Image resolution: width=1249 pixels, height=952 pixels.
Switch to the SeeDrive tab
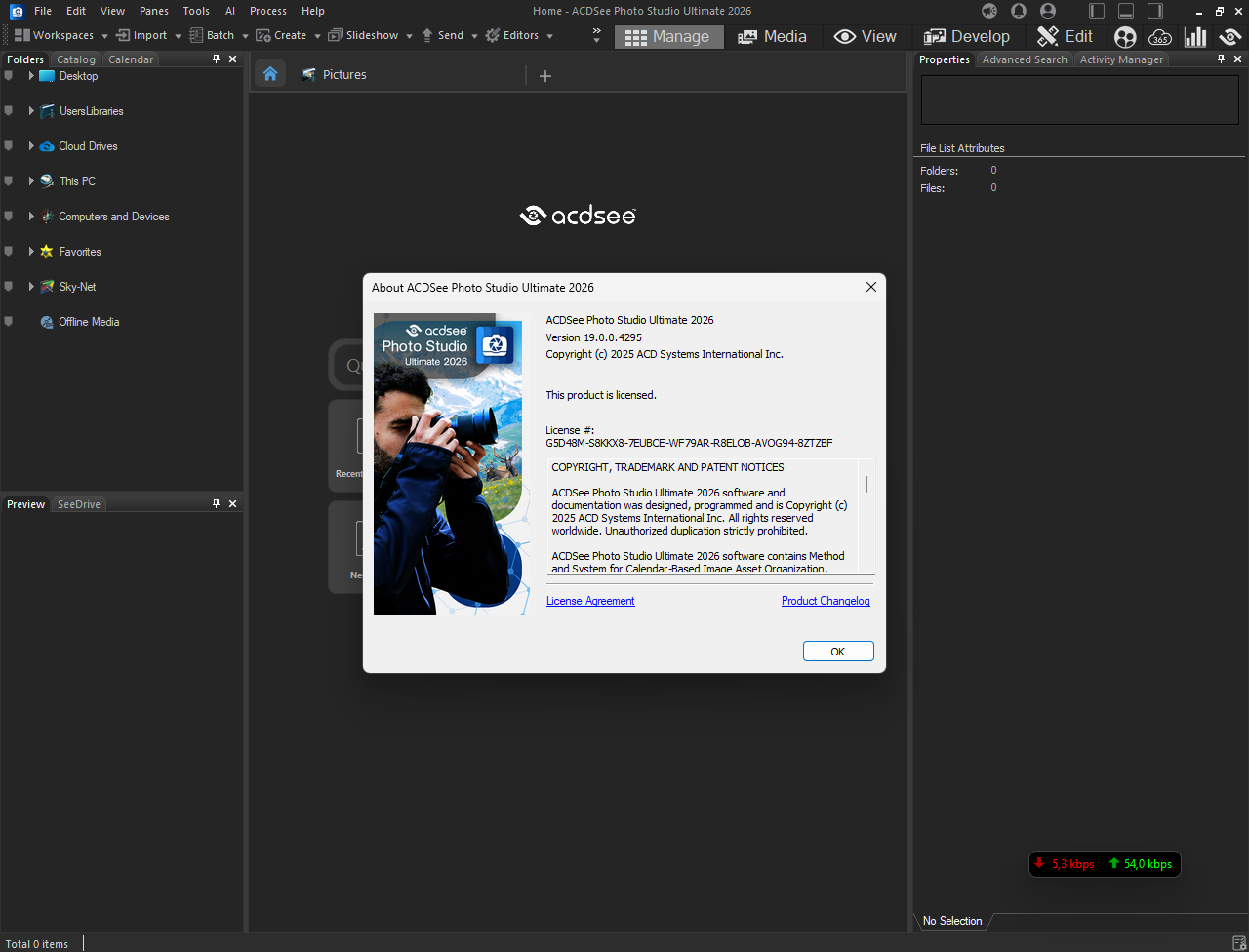(79, 504)
